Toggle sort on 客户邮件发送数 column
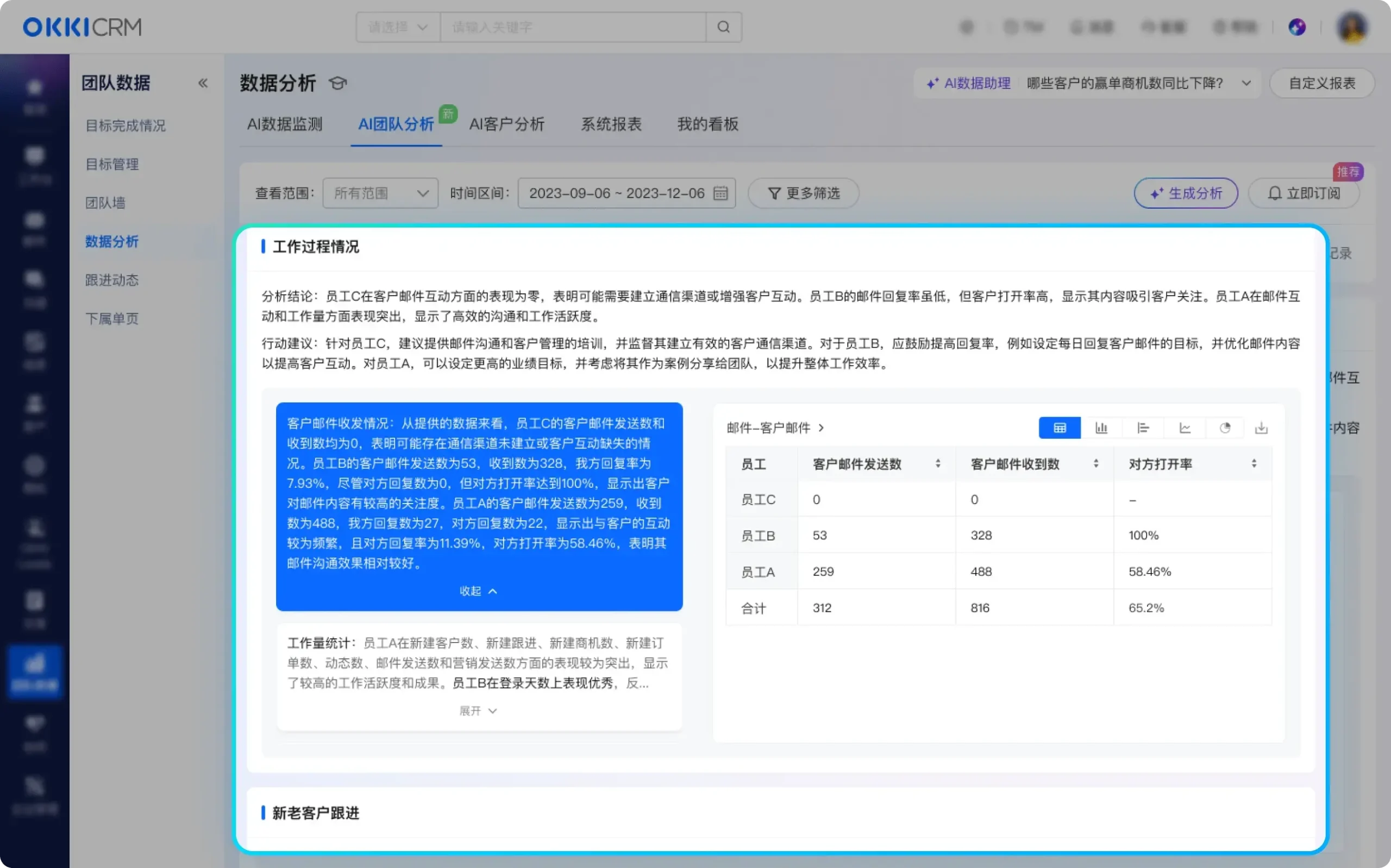This screenshot has width=1391, height=868. (938, 464)
